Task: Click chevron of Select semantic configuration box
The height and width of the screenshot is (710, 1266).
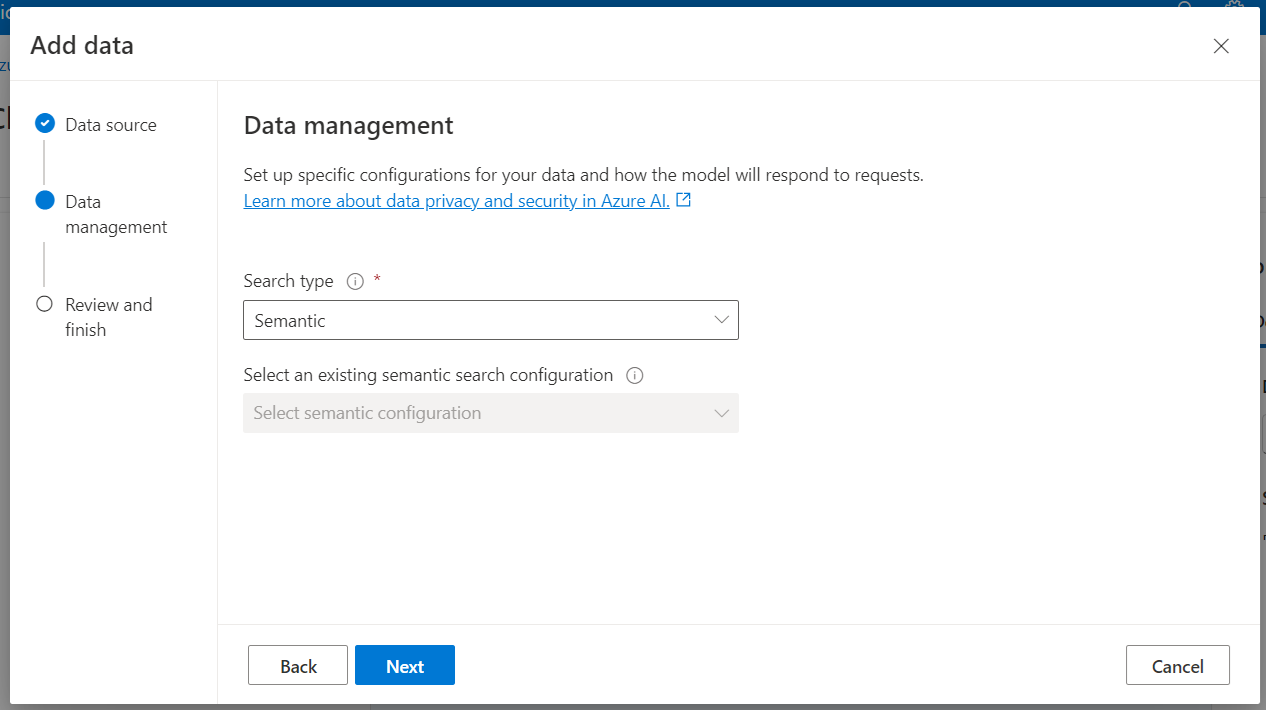Action: pos(722,413)
